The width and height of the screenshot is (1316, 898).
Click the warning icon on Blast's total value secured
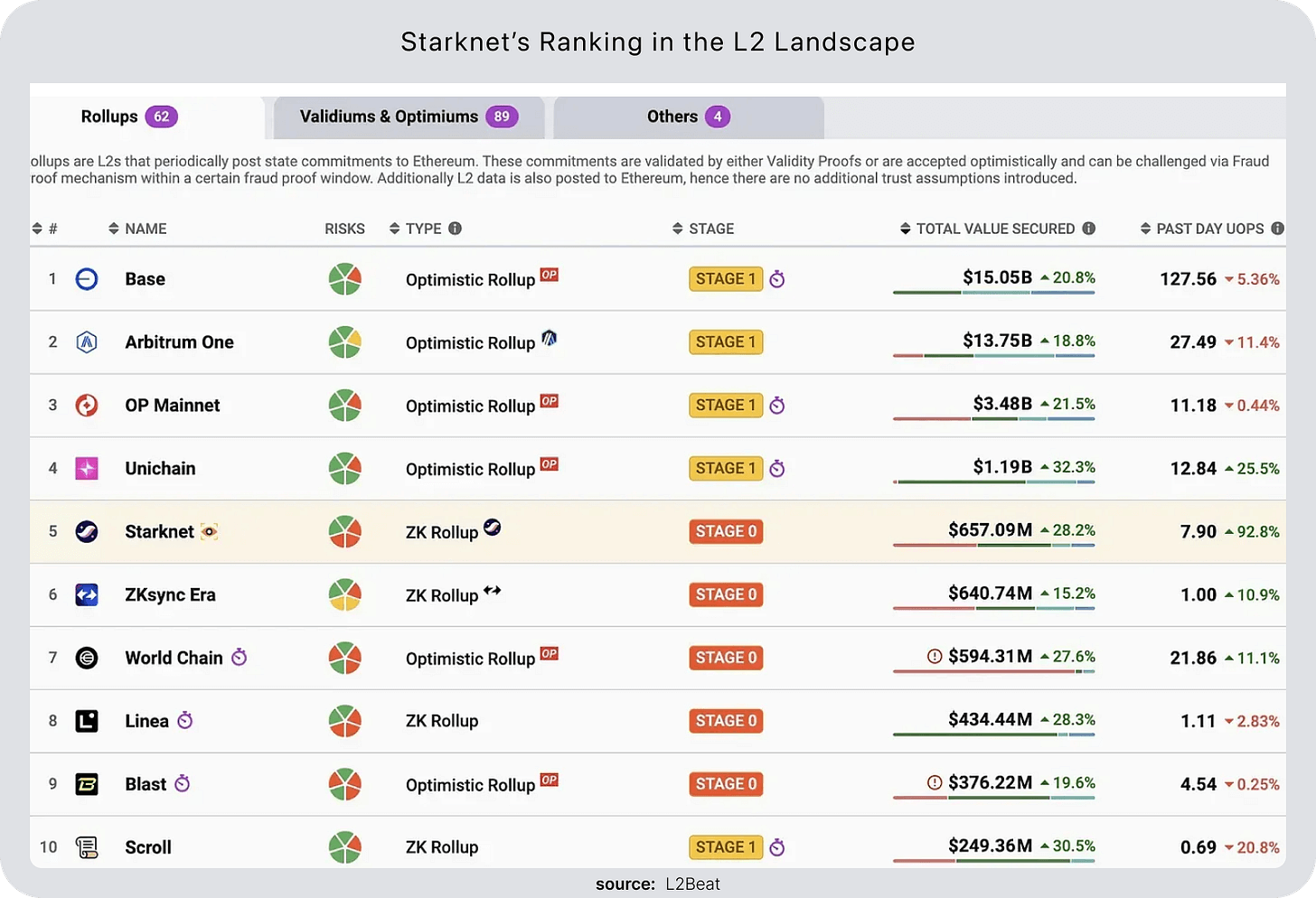935,782
